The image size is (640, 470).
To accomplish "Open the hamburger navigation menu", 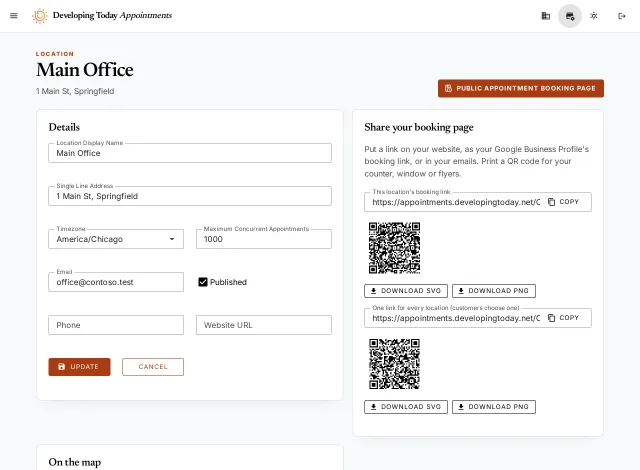I will point(13,16).
